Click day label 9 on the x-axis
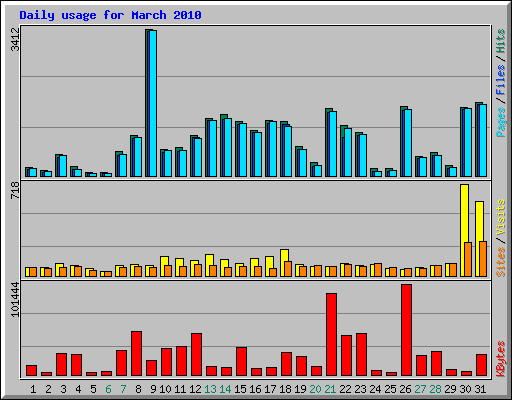This screenshot has width=512, height=400. coord(153,389)
